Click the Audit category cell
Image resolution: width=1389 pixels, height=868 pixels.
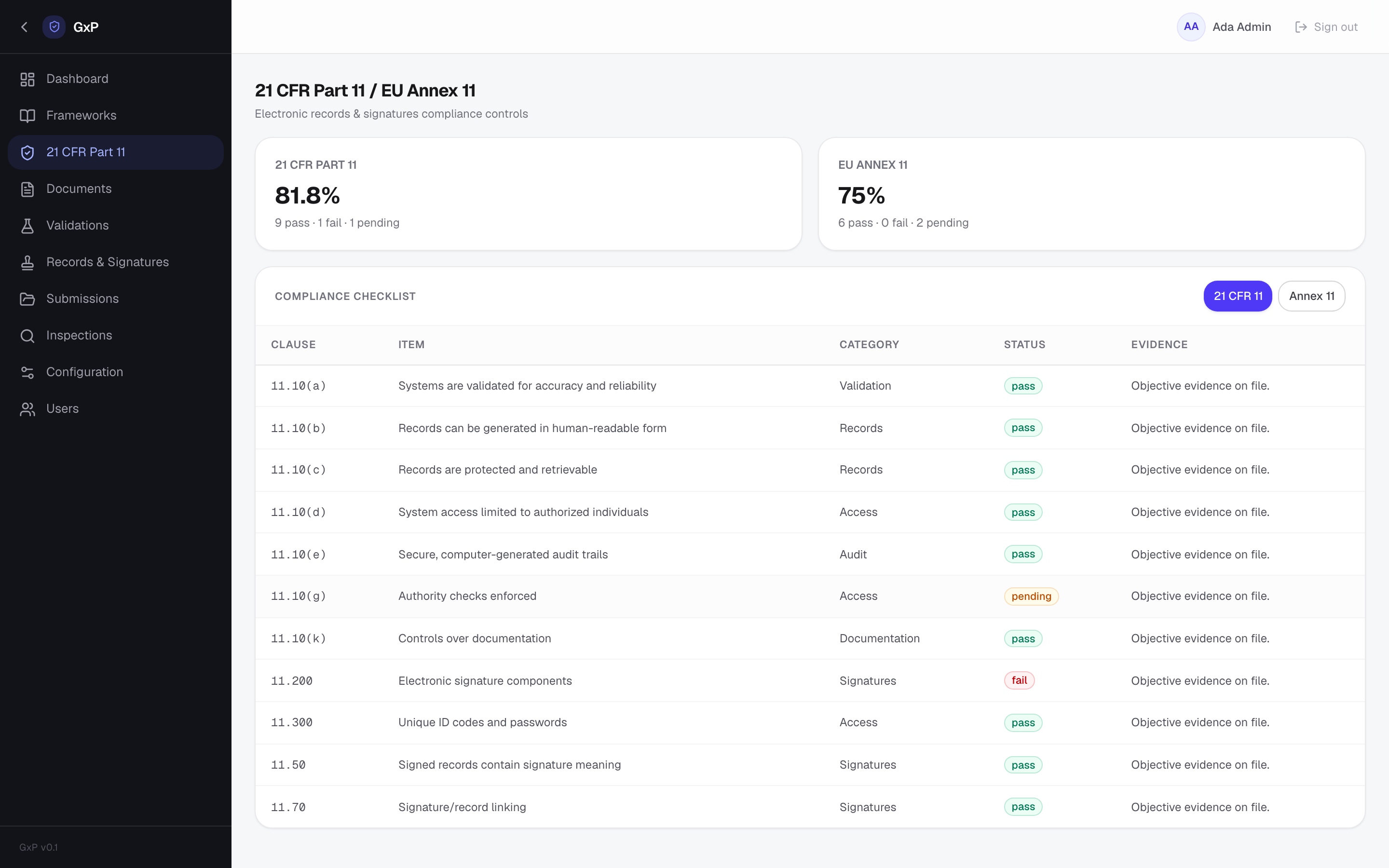click(x=853, y=555)
